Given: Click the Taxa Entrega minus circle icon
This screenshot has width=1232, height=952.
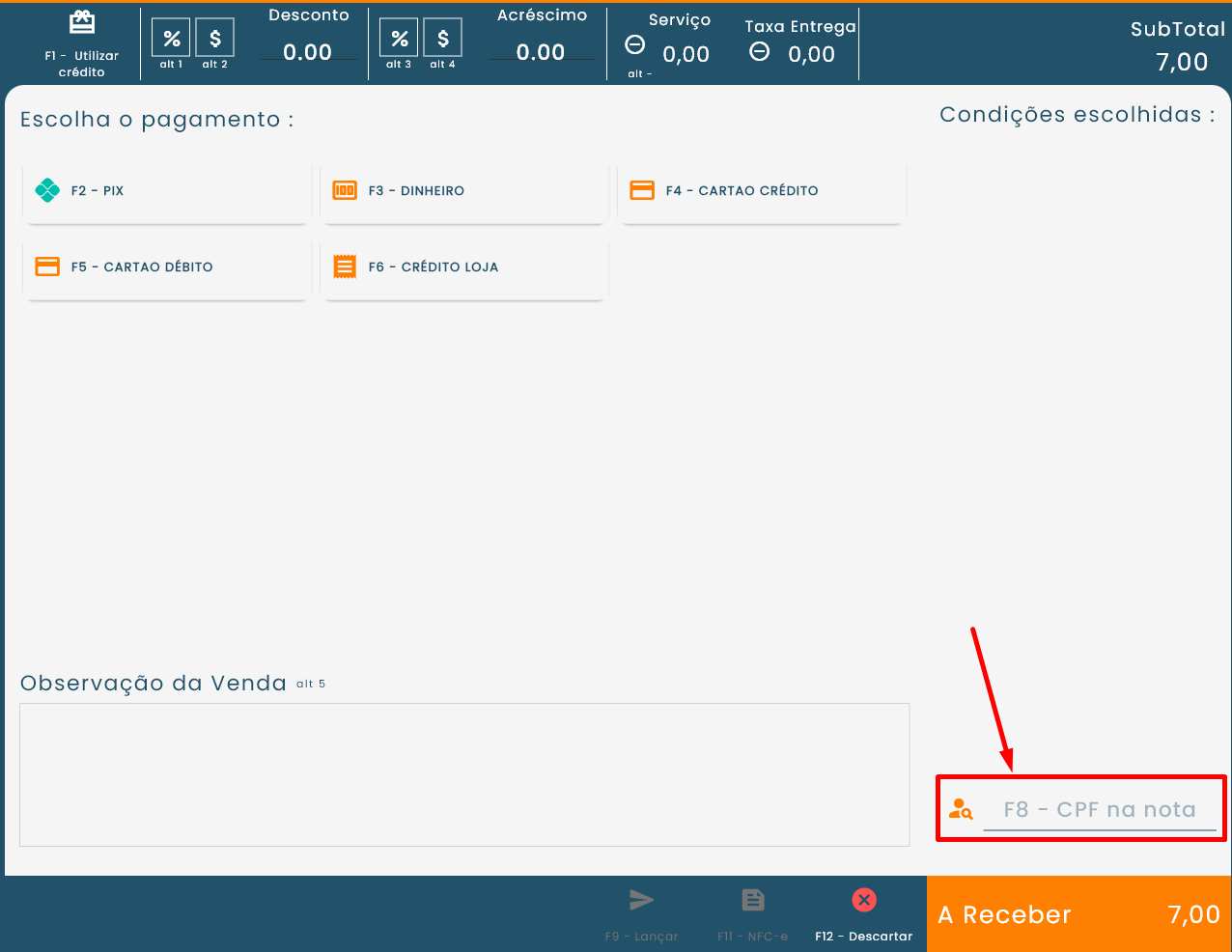Looking at the screenshot, I should 760,51.
